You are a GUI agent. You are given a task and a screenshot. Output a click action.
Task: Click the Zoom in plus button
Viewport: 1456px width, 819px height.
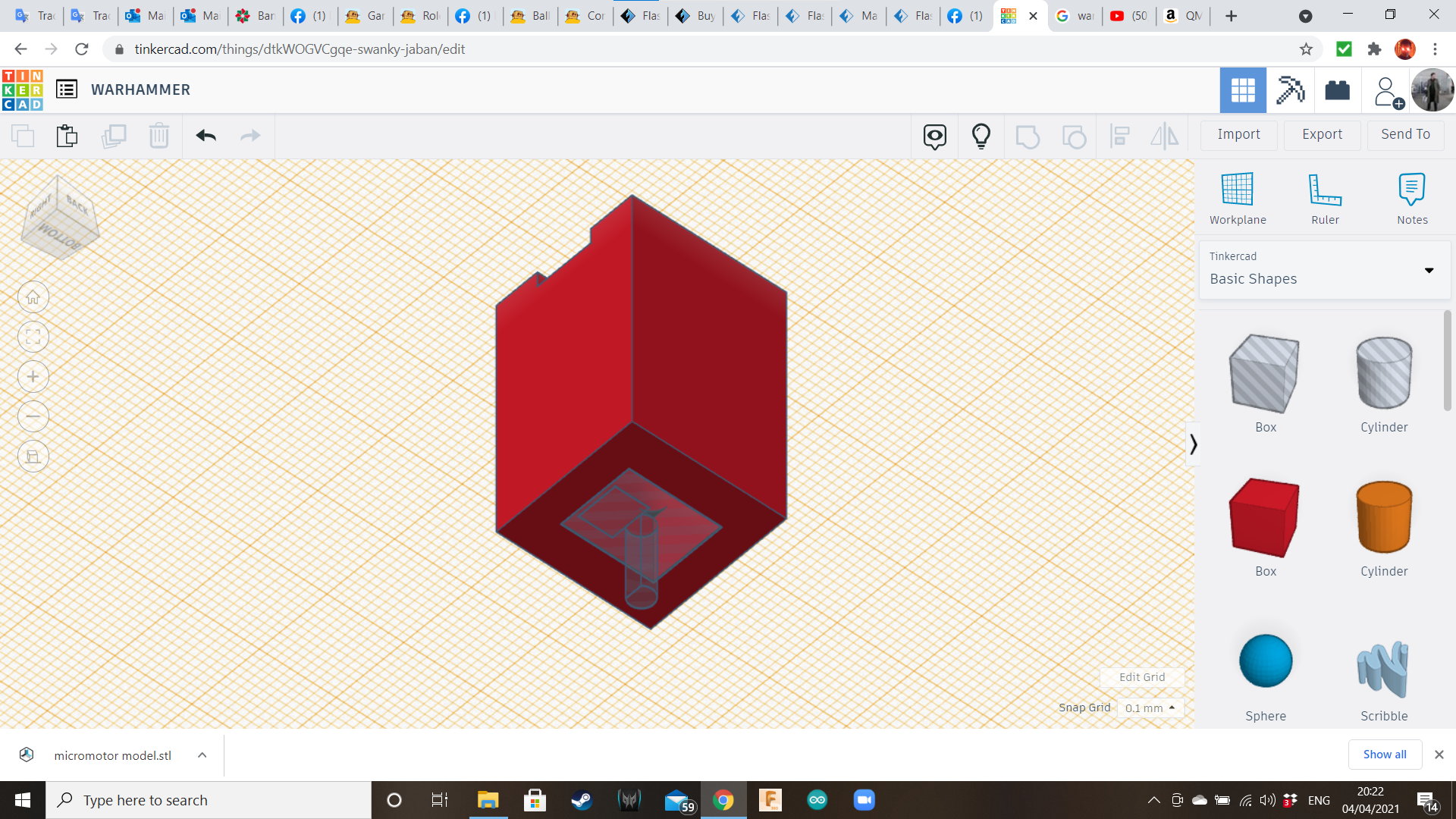coord(33,377)
